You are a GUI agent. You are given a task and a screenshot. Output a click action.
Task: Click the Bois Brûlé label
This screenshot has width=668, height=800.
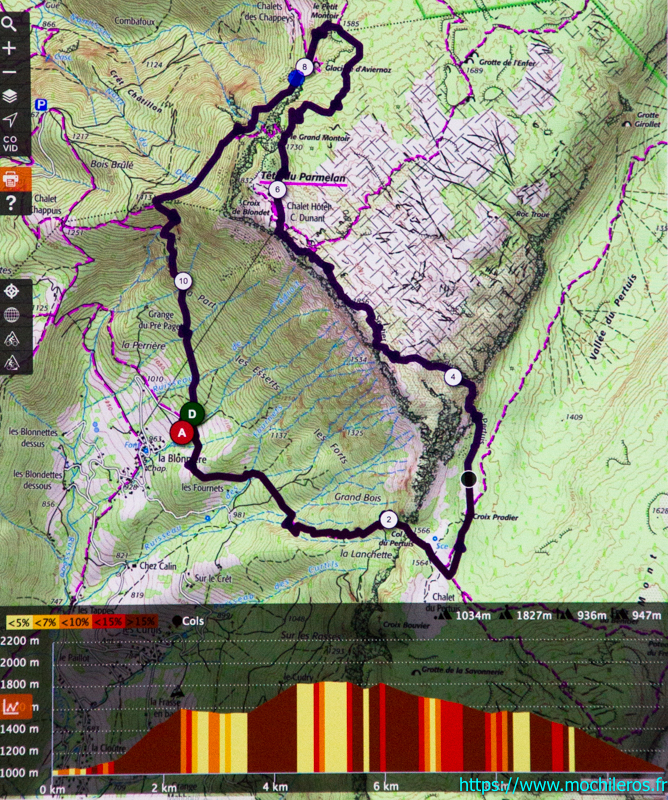(112, 165)
